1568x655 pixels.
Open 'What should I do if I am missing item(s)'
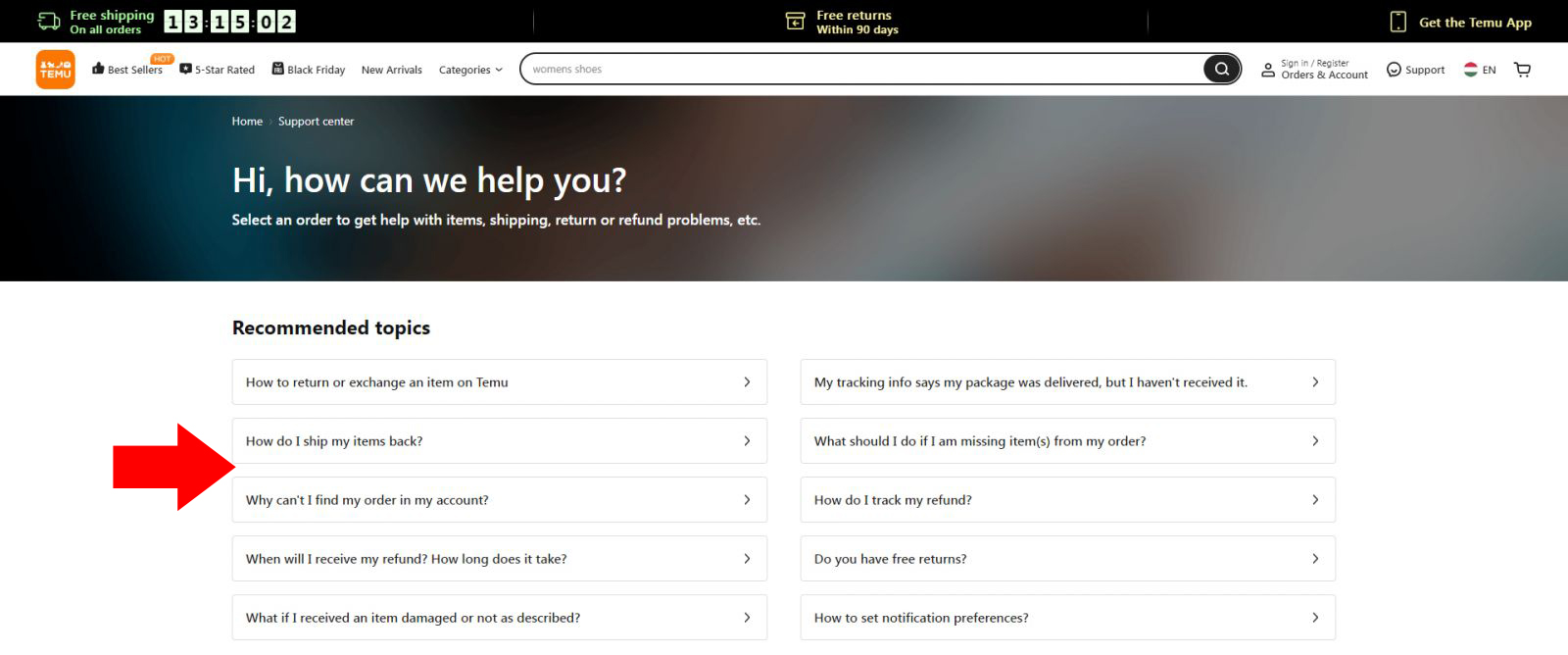pos(1068,441)
